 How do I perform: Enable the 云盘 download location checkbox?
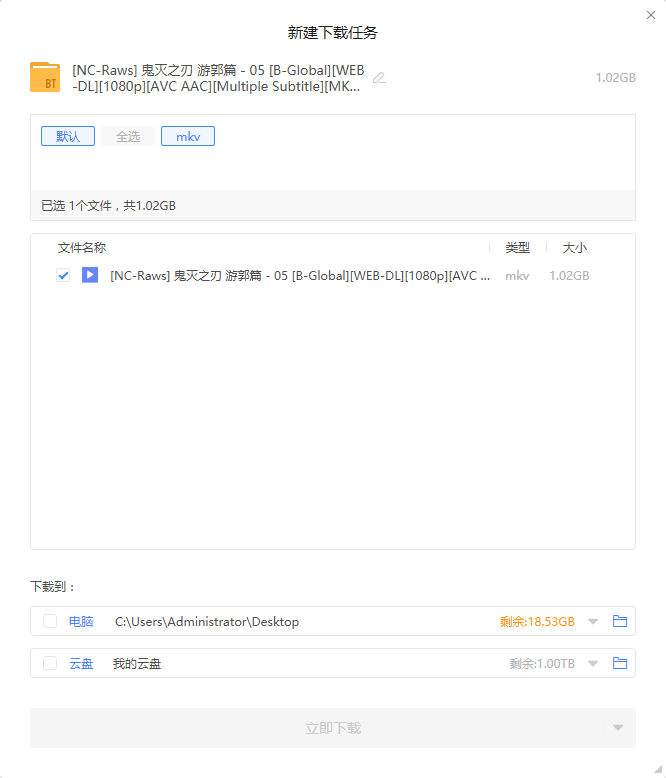(x=50, y=663)
